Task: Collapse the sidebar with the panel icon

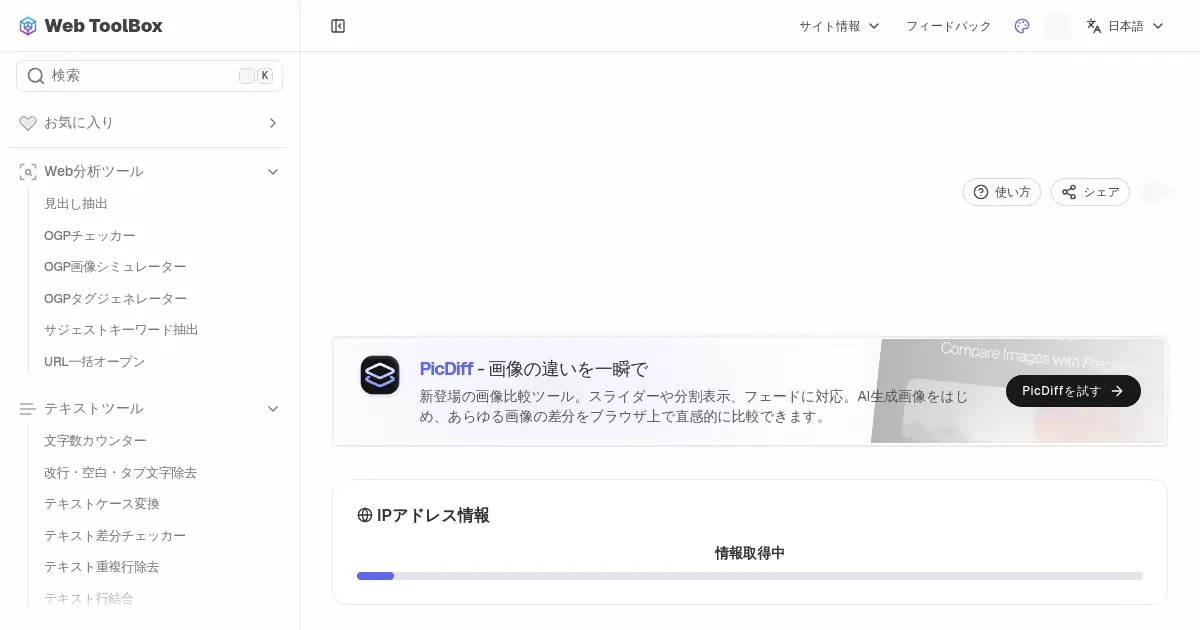Action: click(338, 26)
